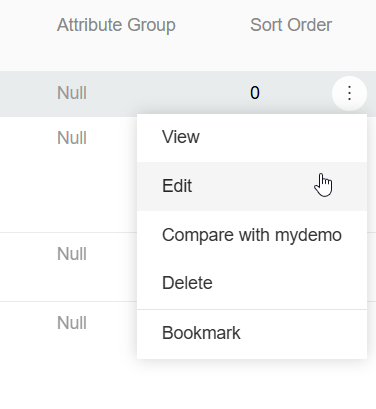
Task: Click blank area left of fourth row Null
Action: pyautogui.click(x=27, y=323)
